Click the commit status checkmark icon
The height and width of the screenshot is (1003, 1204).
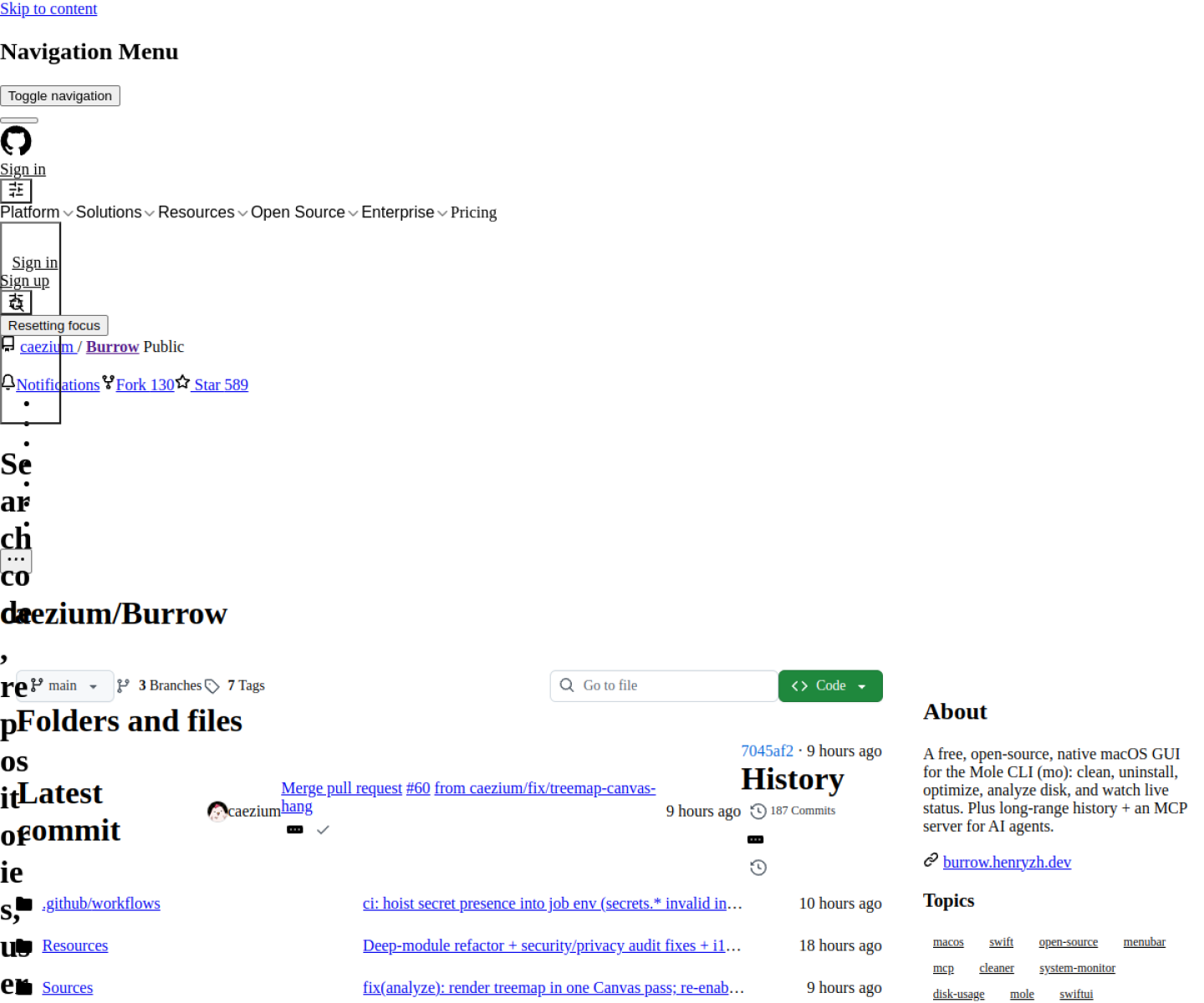pyautogui.click(x=323, y=830)
